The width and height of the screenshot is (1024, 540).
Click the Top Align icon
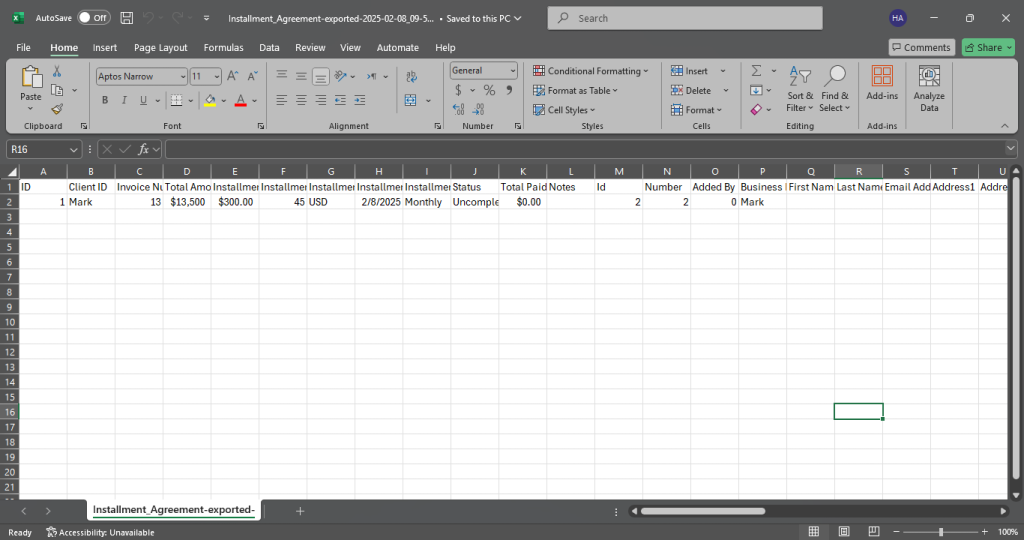[281, 76]
